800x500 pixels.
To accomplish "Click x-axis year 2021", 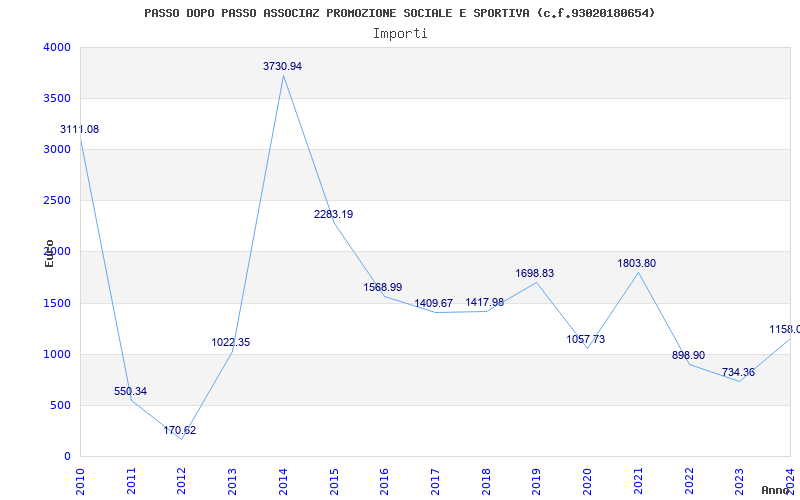I will tap(638, 481).
